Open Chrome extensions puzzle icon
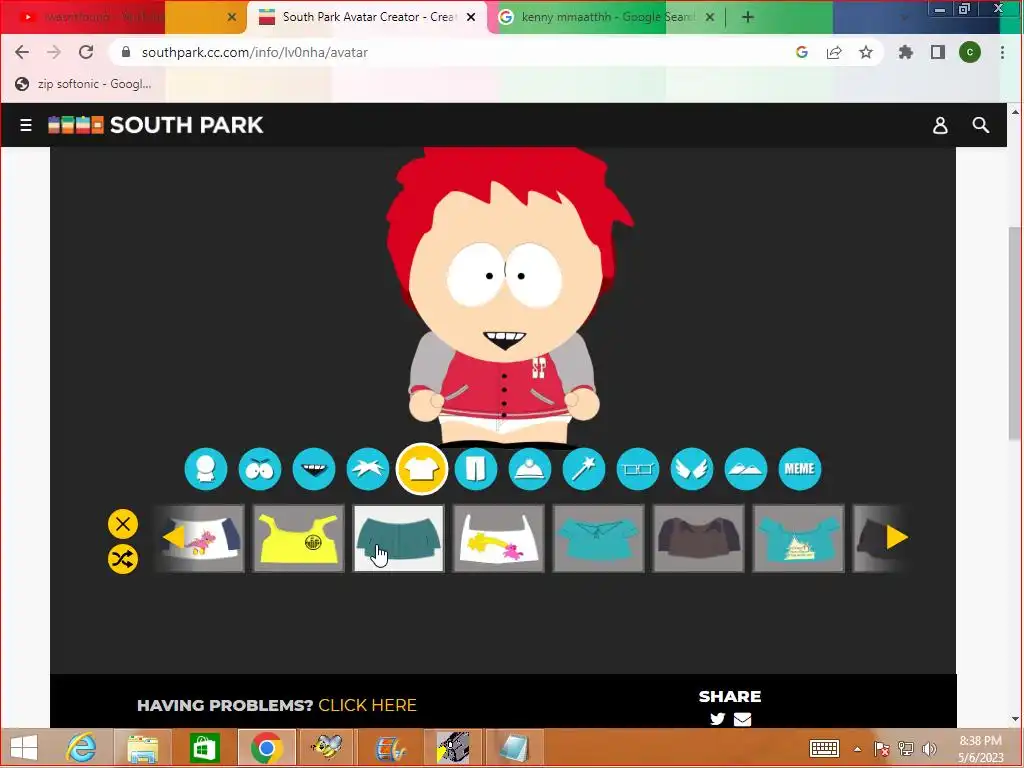The image size is (1024, 768). tap(906, 52)
